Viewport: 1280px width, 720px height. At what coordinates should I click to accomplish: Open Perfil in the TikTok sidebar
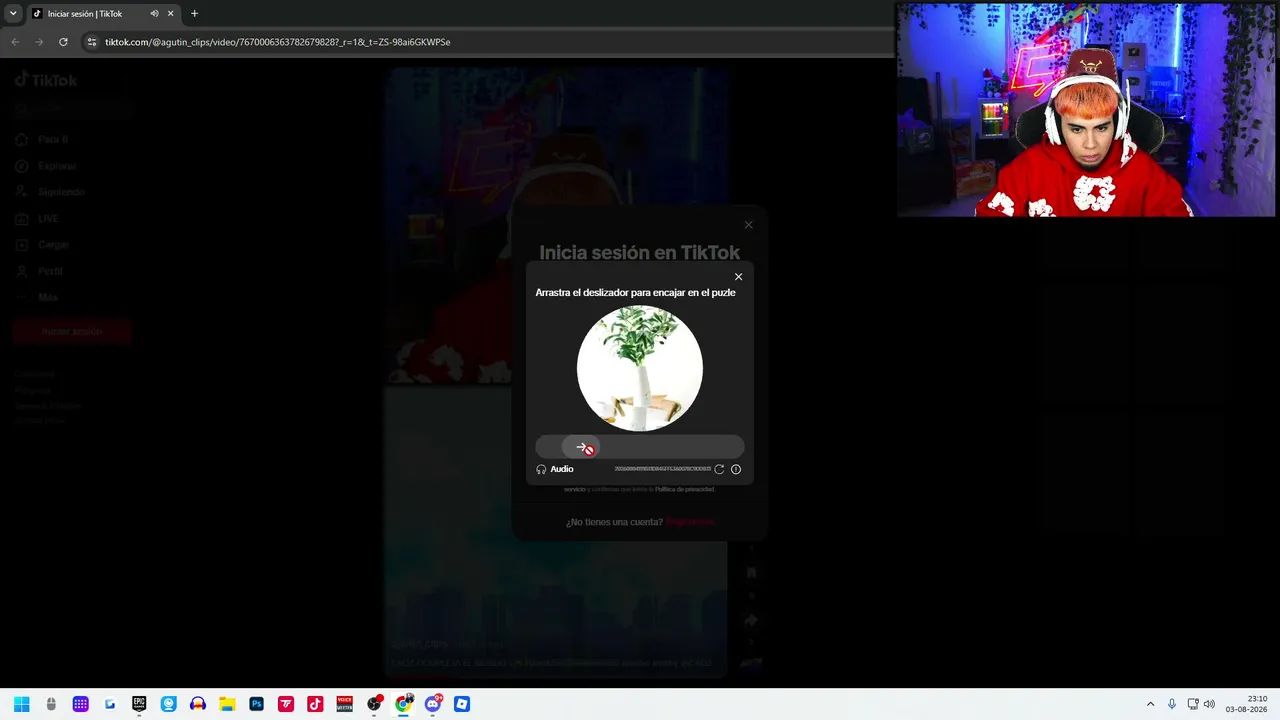coord(39,271)
